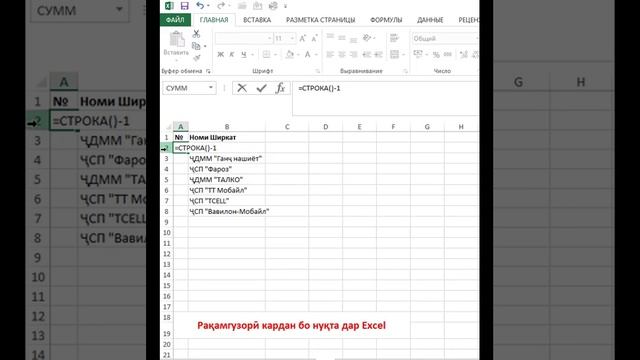Image resolution: width=640 pixels, height=360 pixels.
Task: Select all cells via corner triangle
Action: point(168,127)
